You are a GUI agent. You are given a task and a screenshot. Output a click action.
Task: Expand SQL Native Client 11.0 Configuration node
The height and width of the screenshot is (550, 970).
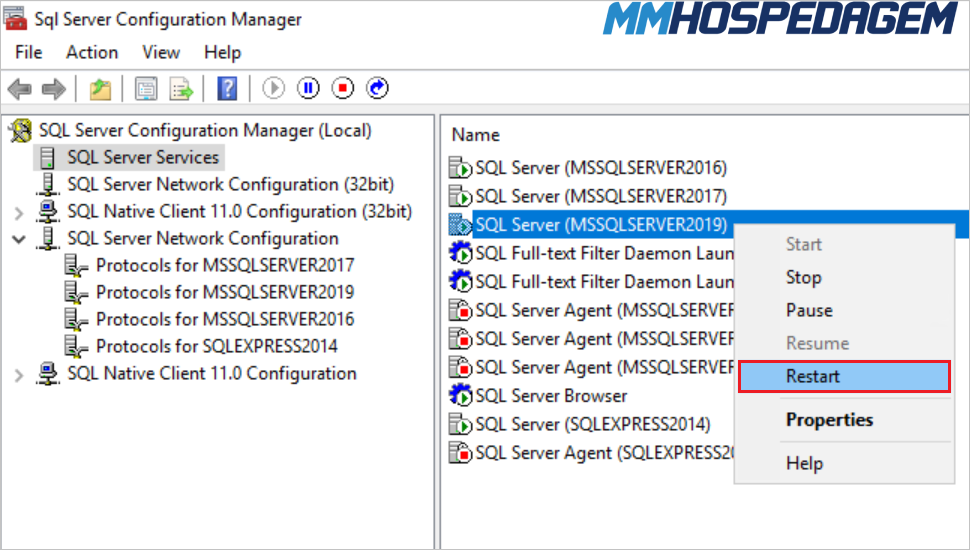[x=19, y=374]
